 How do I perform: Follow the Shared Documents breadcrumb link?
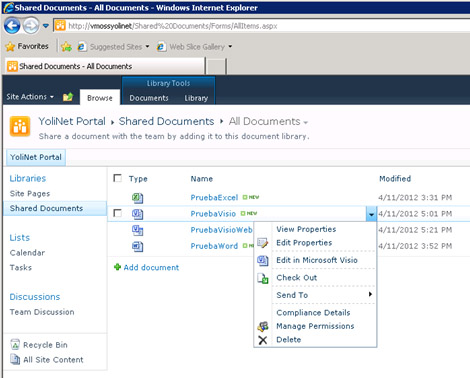point(166,121)
